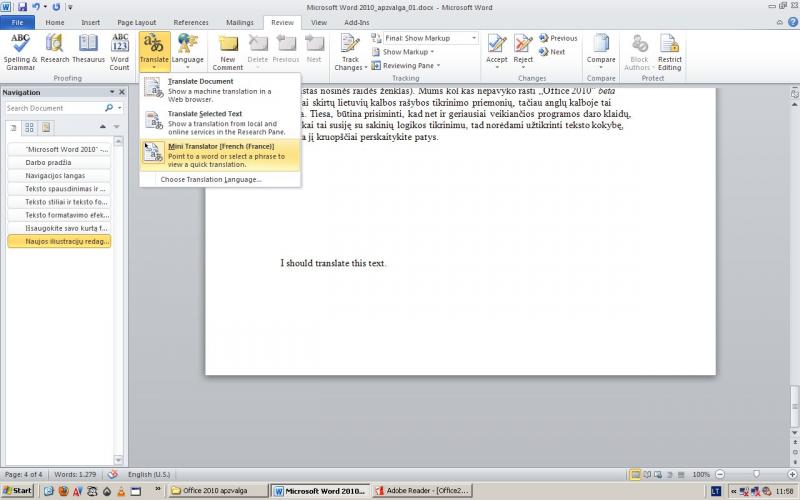Open the File tab
This screenshot has width=800, height=500.
(x=17, y=22)
